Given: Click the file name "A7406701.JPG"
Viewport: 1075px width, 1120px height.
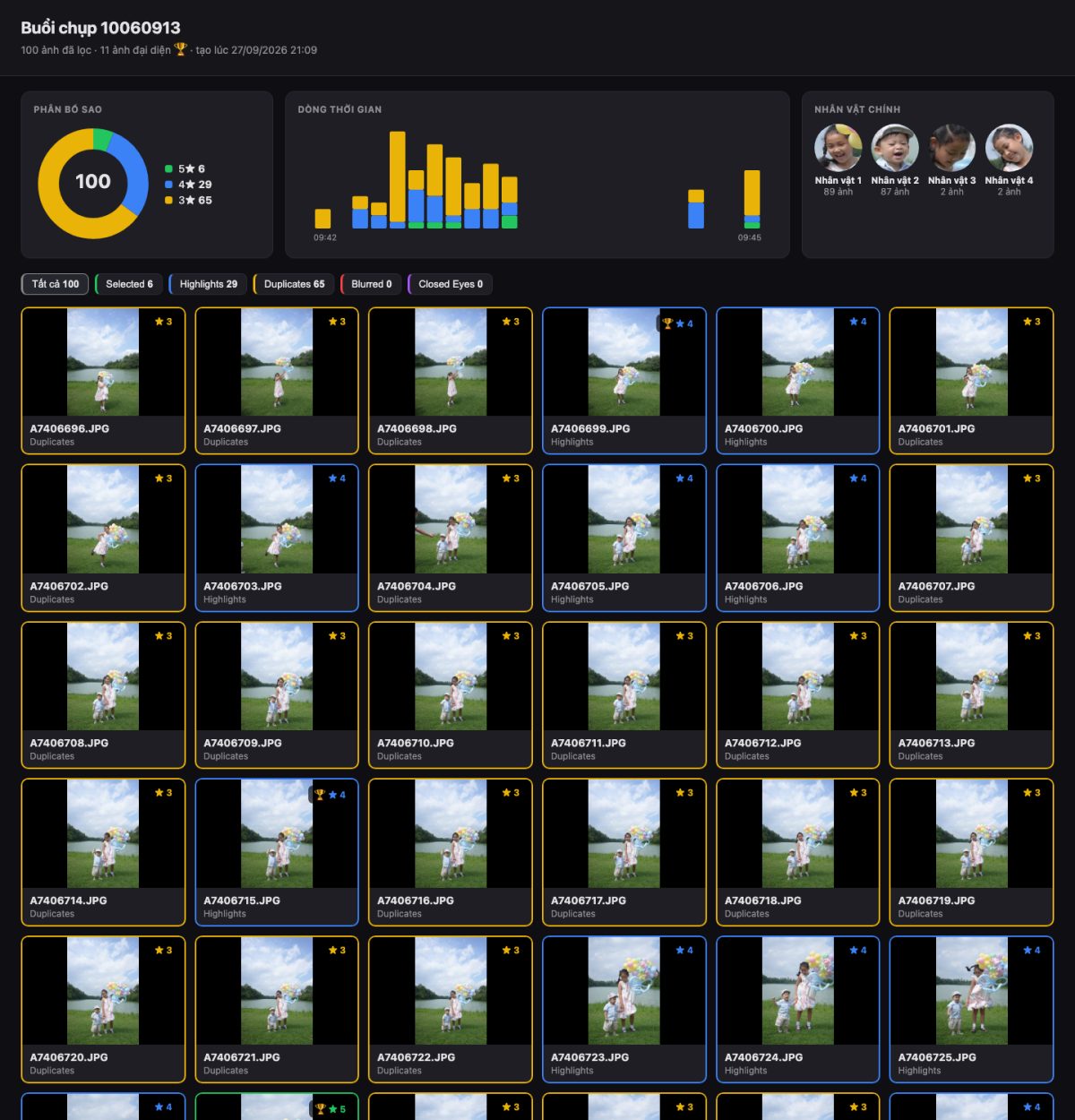Looking at the screenshot, I should click(938, 428).
